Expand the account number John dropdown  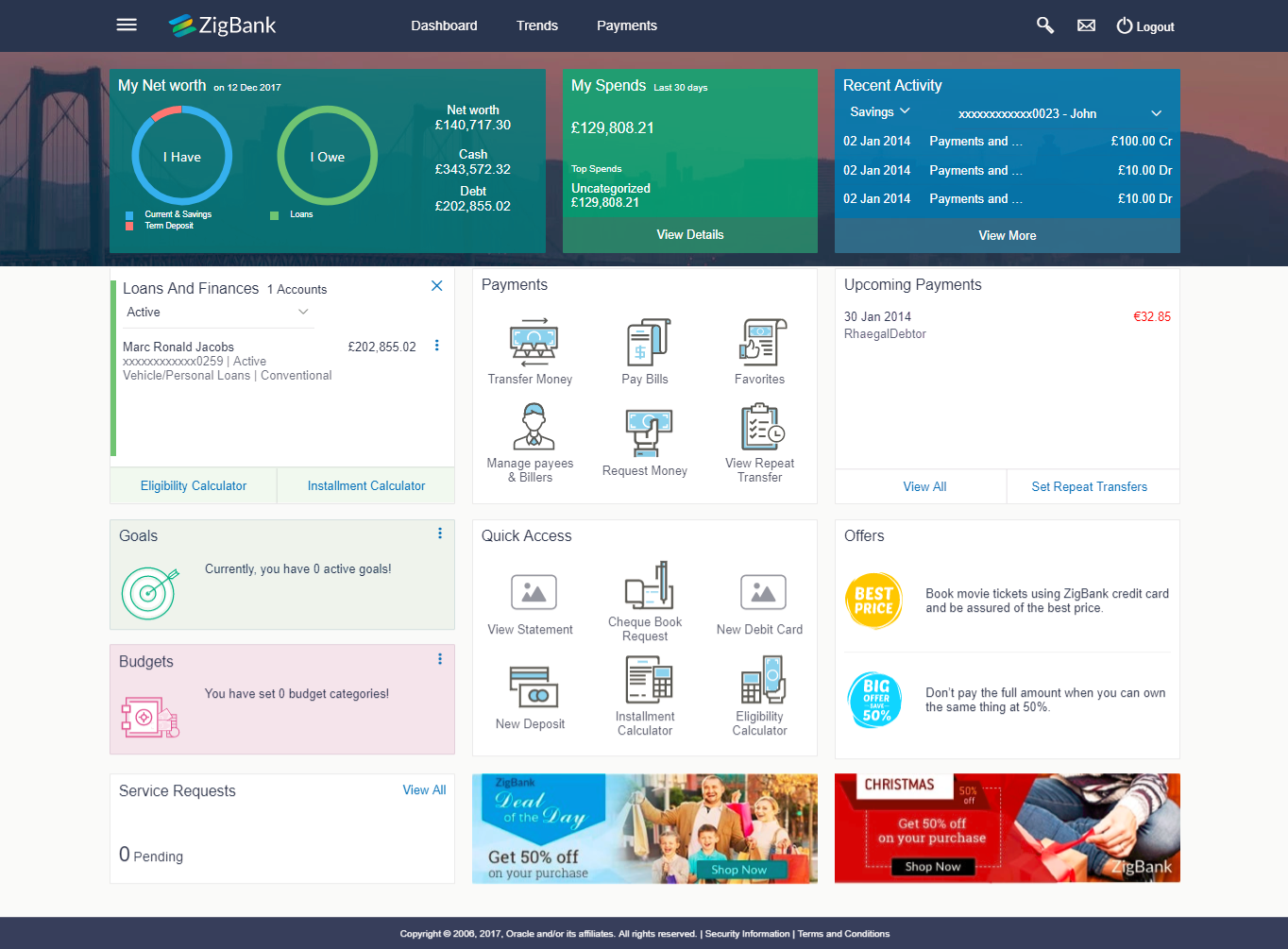(1059, 113)
